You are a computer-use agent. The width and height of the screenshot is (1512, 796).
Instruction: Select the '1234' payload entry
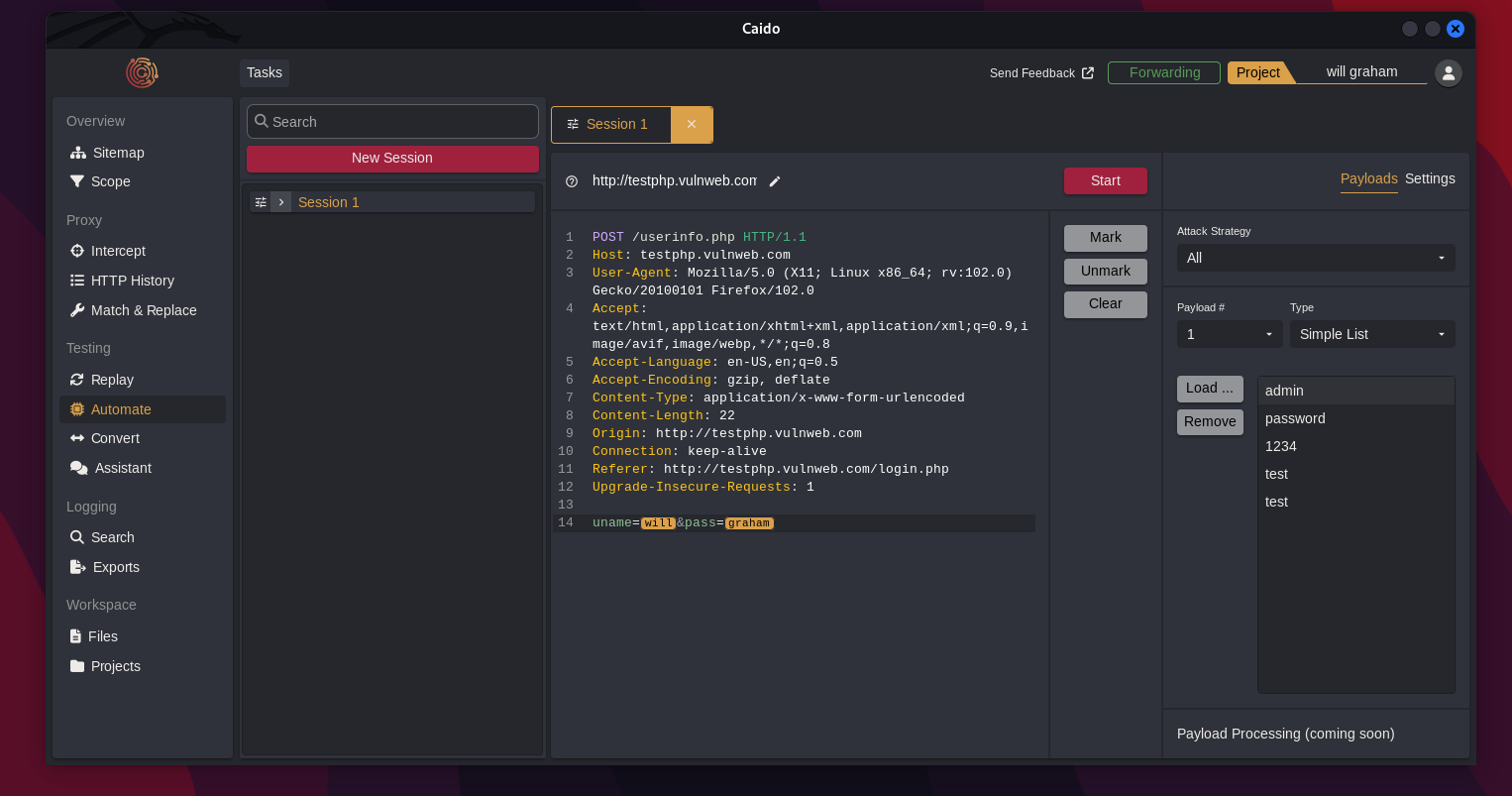1356,446
